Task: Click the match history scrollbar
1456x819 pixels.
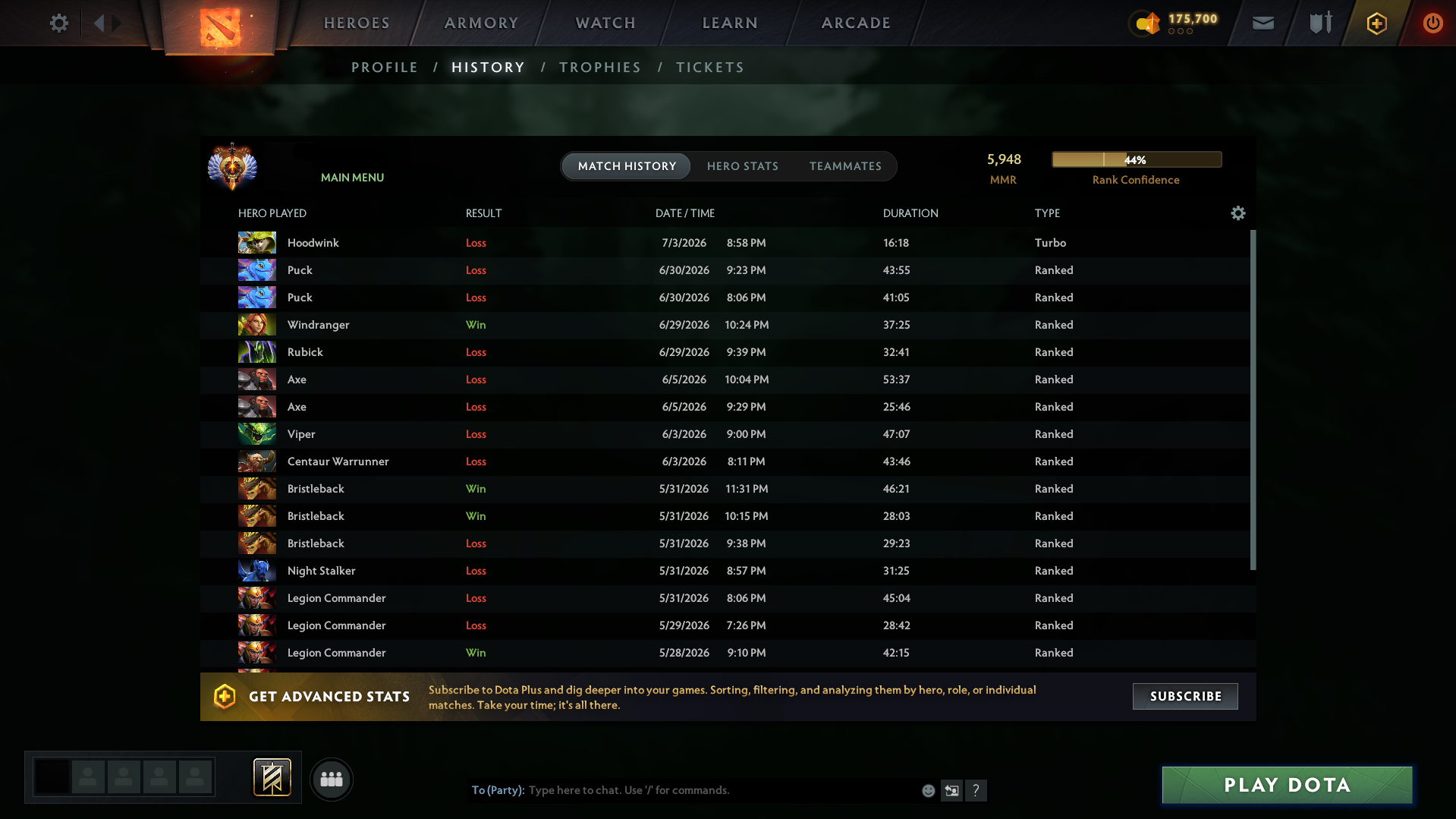Action: pos(1253,400)
